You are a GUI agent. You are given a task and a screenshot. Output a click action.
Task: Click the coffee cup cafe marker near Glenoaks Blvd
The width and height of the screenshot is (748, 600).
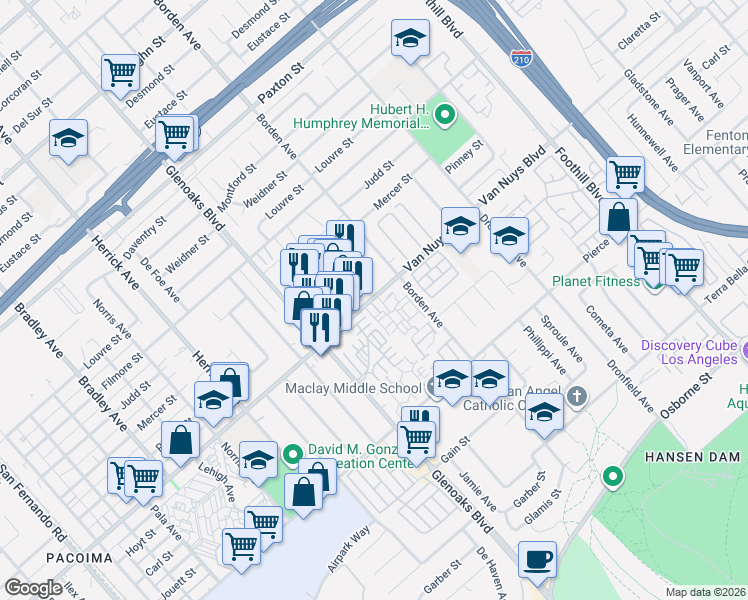[537, 561]
